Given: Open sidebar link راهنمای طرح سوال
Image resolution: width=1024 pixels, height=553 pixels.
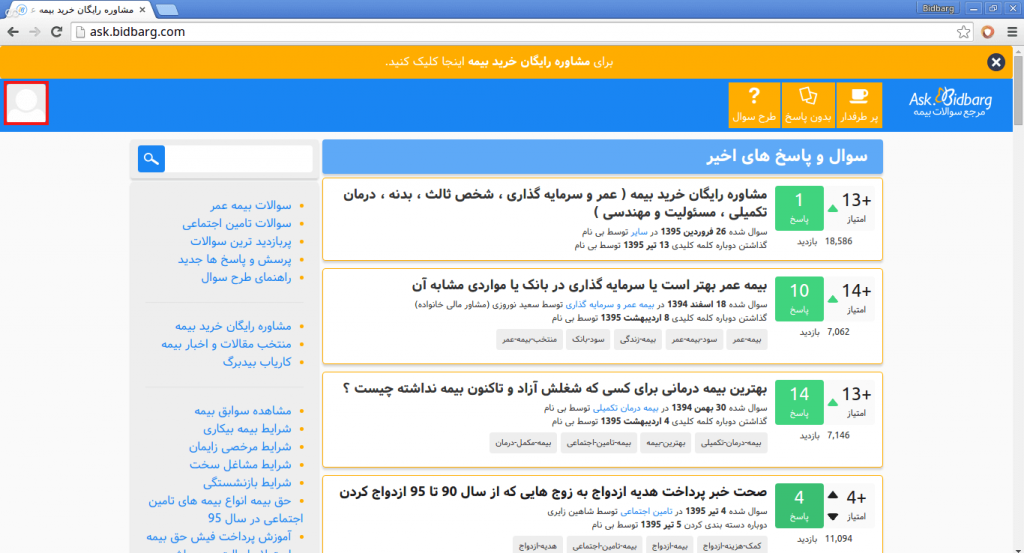Looking at the screenshot, I should (246, 277).
